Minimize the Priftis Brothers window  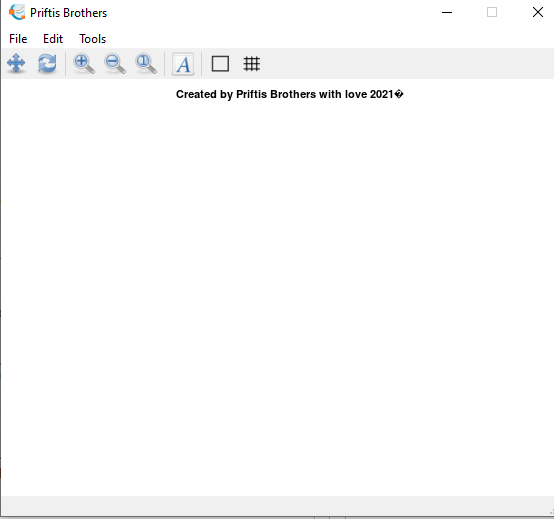447,12
